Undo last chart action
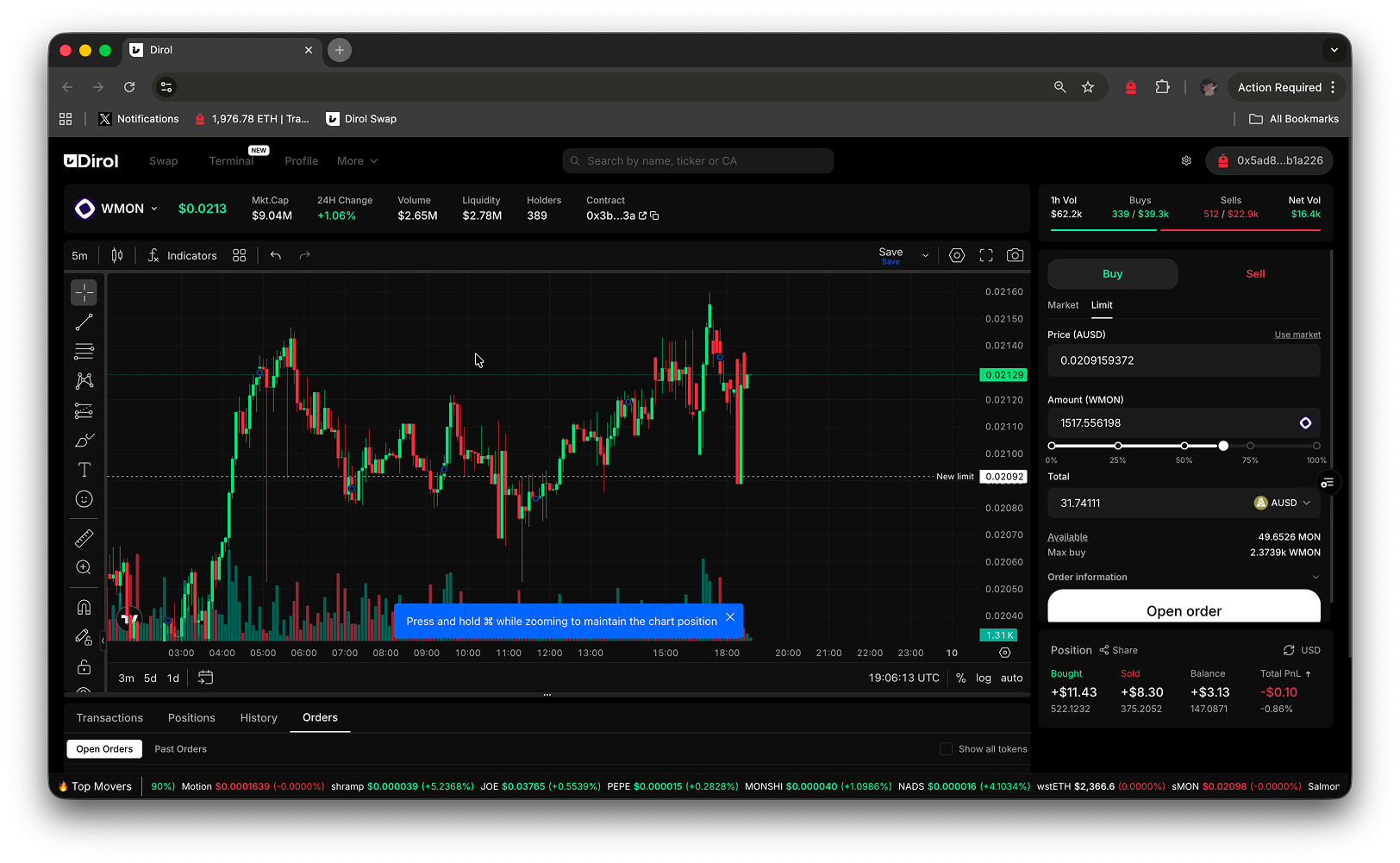This screenshot has height=863, width=1400. tap(276, 255)
